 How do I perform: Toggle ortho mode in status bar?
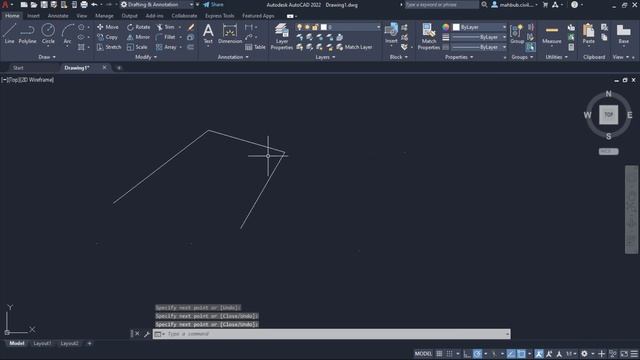[x=467, y=353]
